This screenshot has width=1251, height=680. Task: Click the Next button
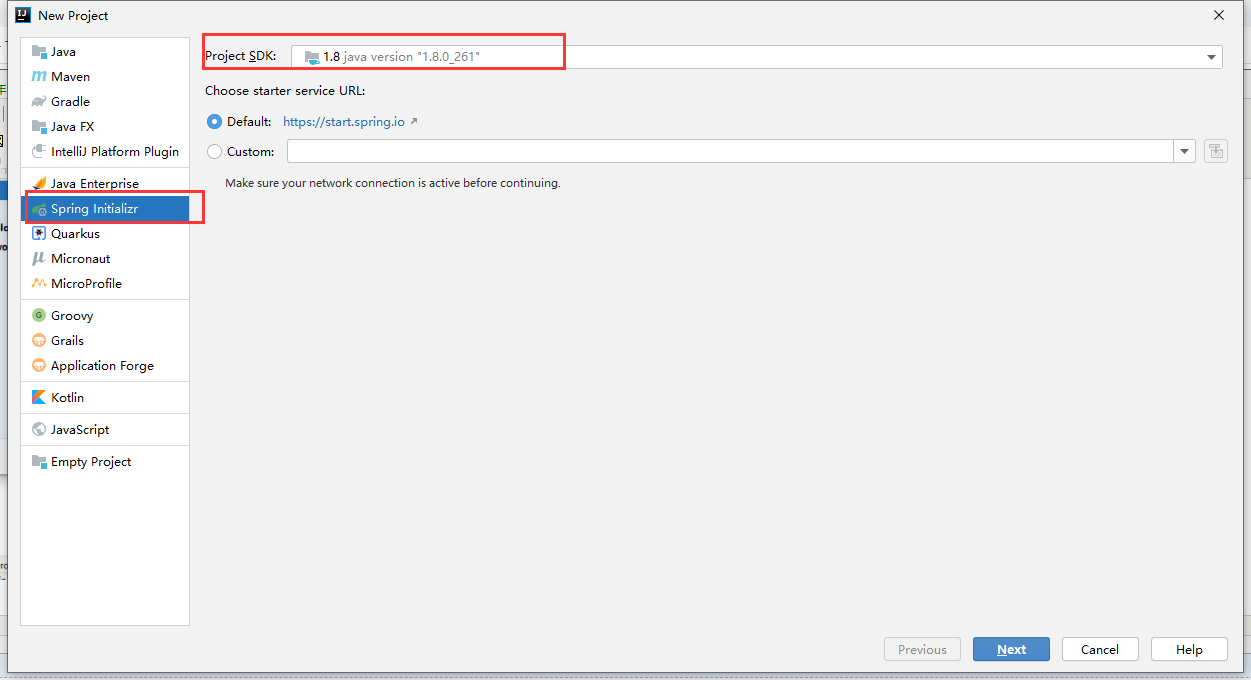[x=1011, y=649]
